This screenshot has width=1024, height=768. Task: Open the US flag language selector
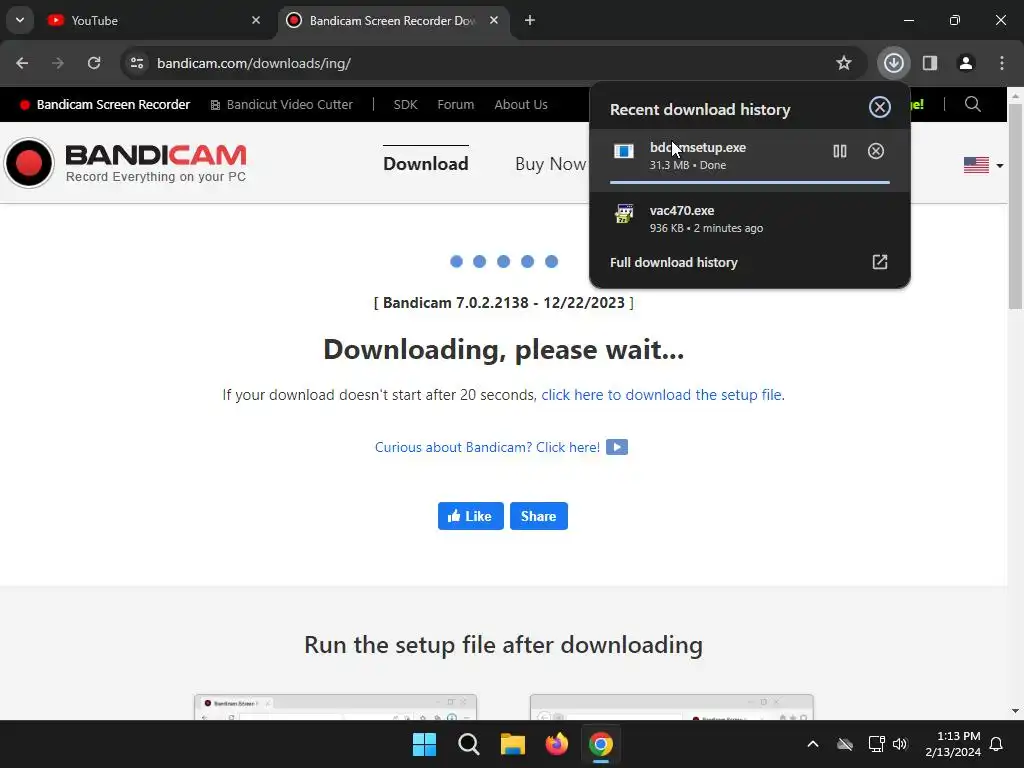pos(983,165)
